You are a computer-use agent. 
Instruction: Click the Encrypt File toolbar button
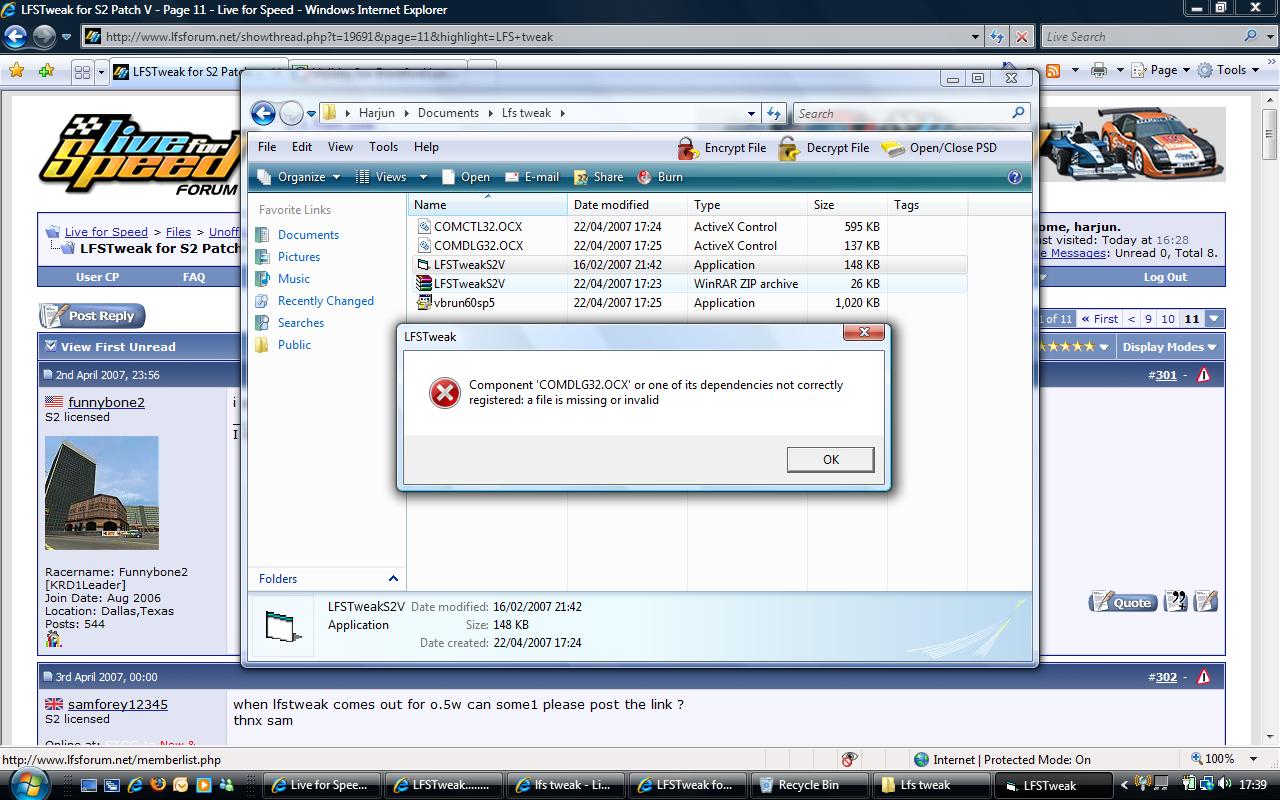coord(722,148)
